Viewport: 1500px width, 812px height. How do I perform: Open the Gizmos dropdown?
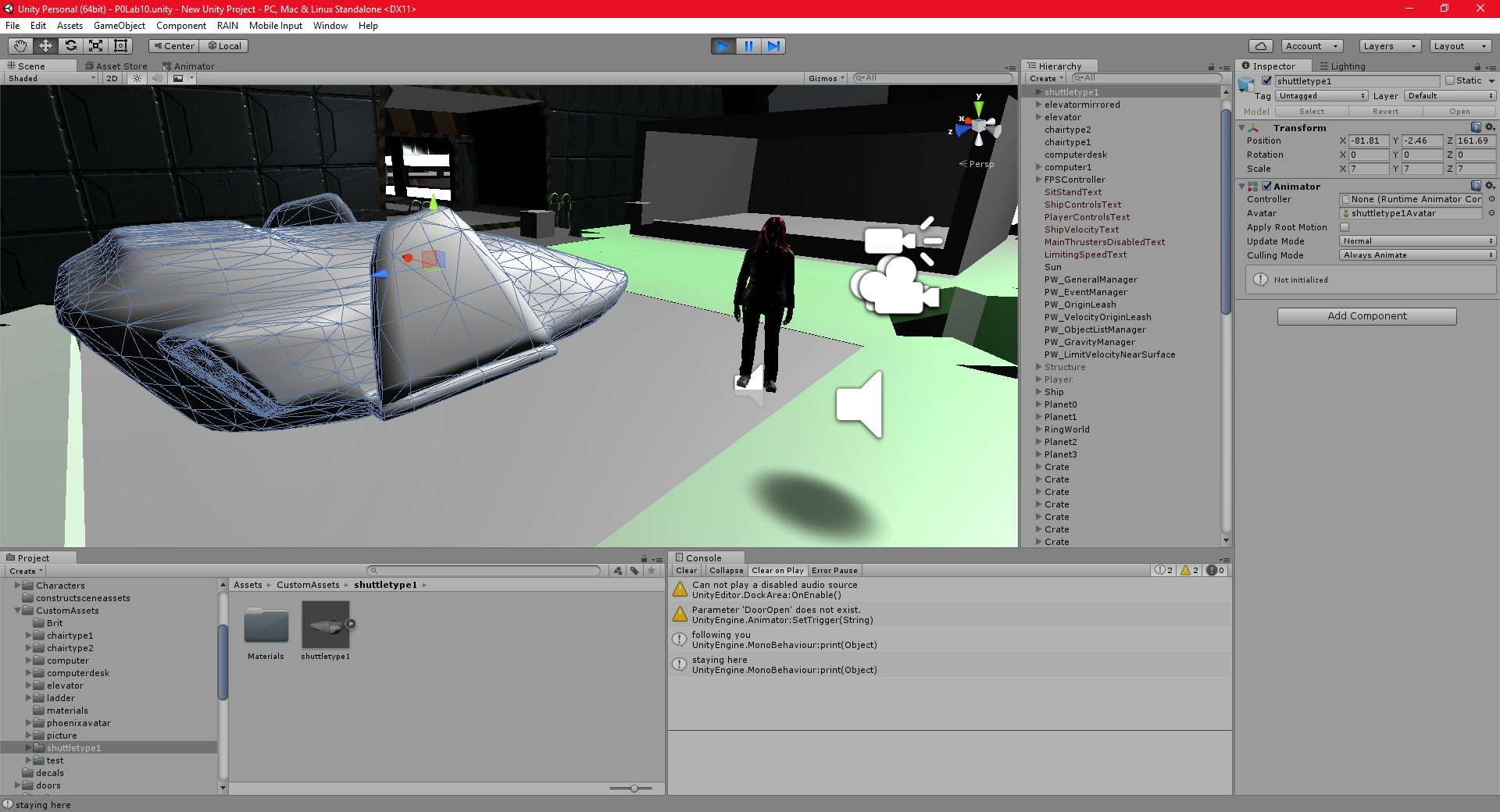coord(827,78)
